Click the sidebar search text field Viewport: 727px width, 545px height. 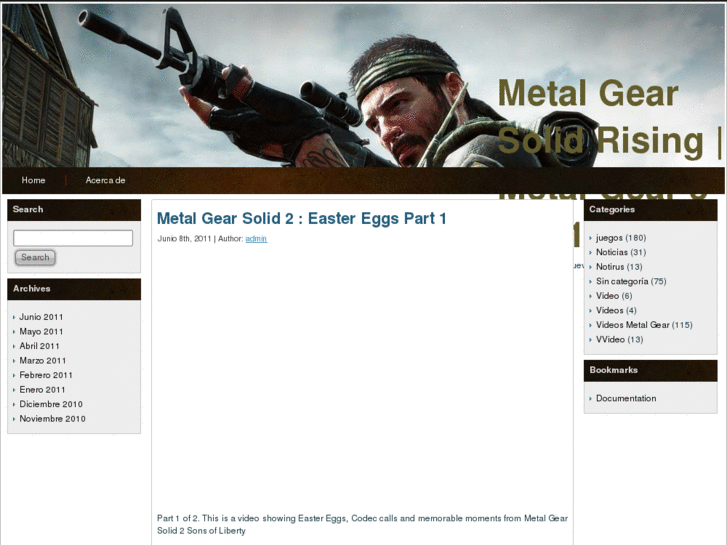(73, 238)
